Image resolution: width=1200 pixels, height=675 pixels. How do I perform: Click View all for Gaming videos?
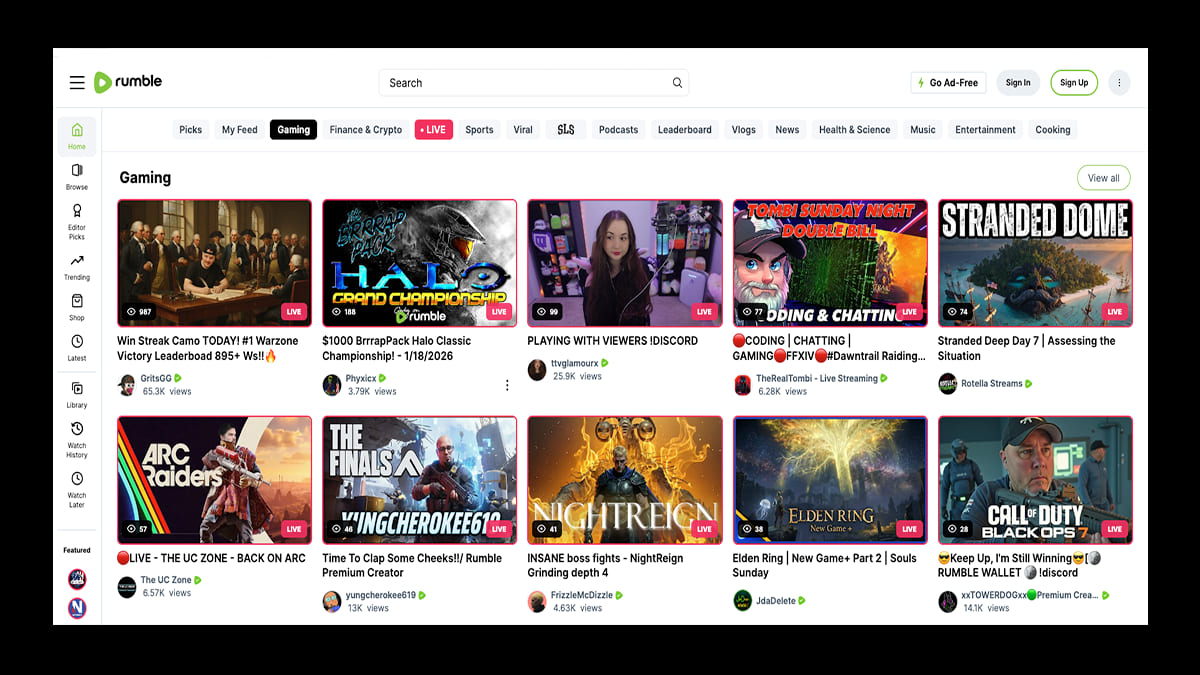click(1103, 177)
